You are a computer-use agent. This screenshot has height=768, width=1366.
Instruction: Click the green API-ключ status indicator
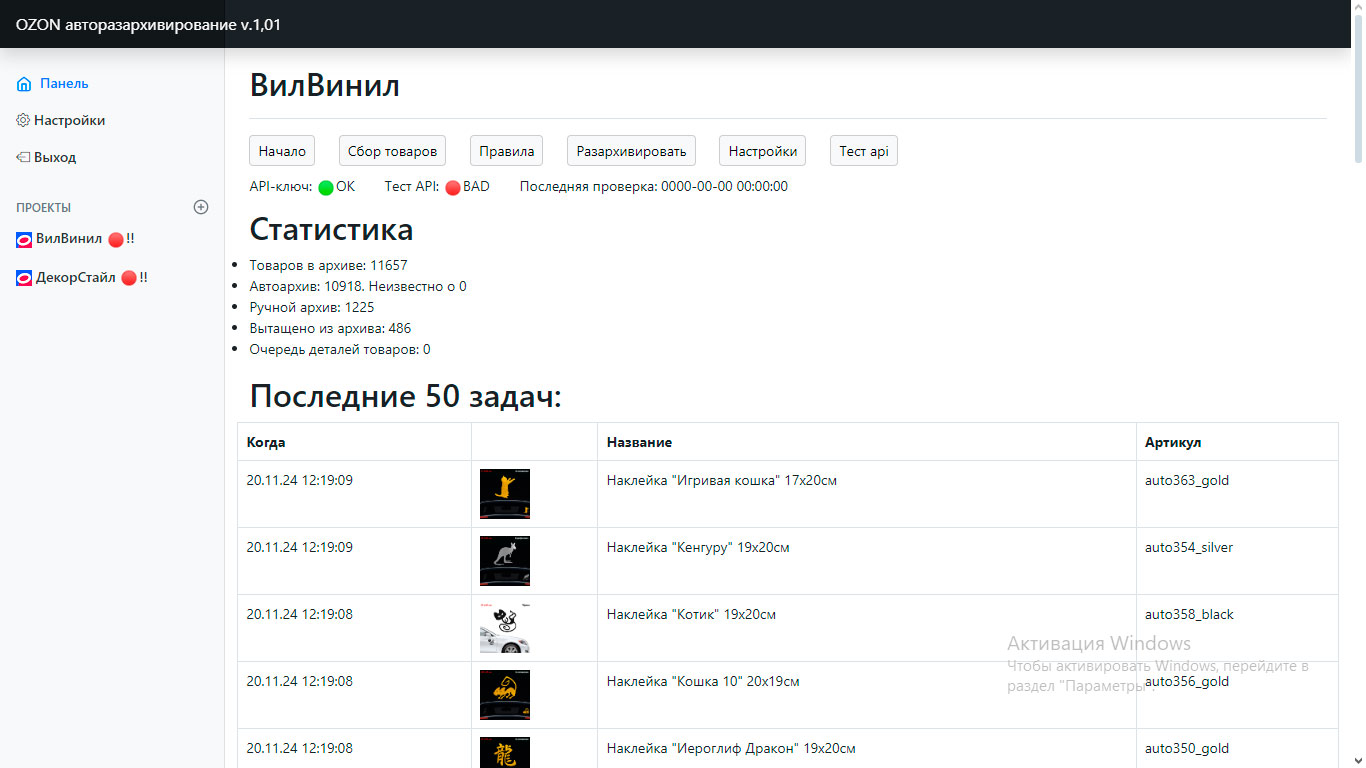click(326, 187)
